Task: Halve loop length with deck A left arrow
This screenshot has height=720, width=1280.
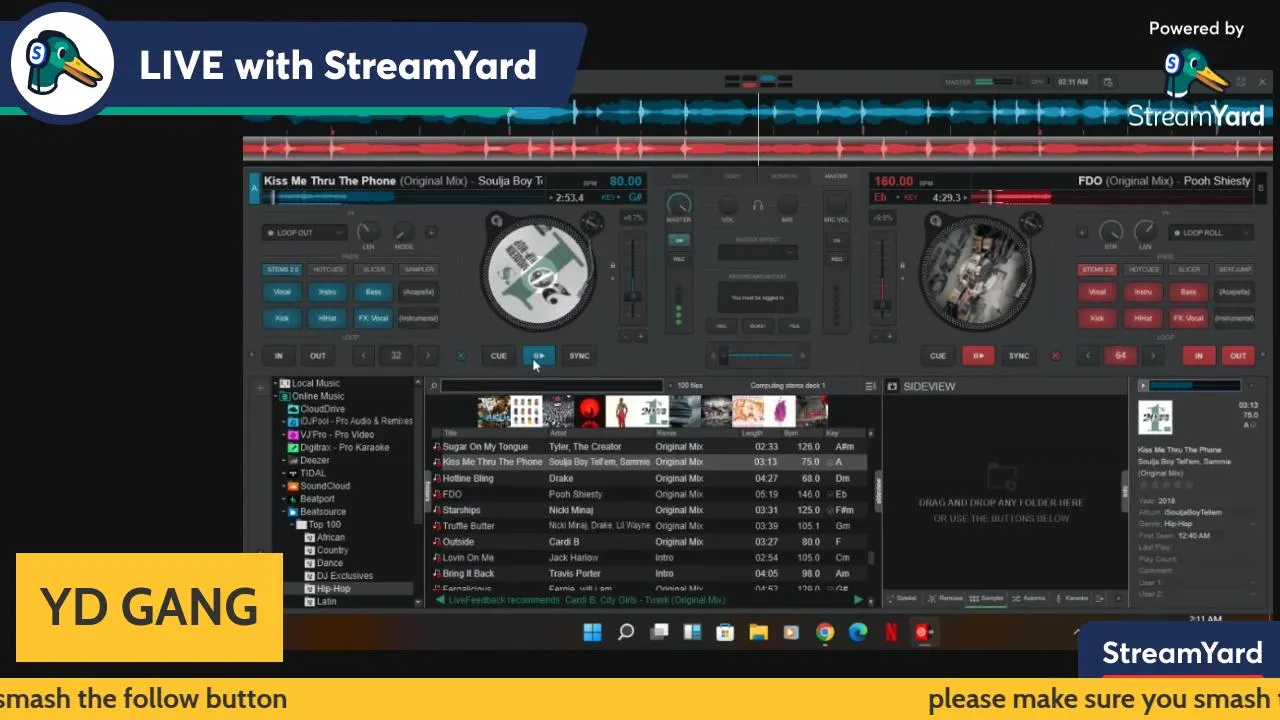Action: coord(363,356)
